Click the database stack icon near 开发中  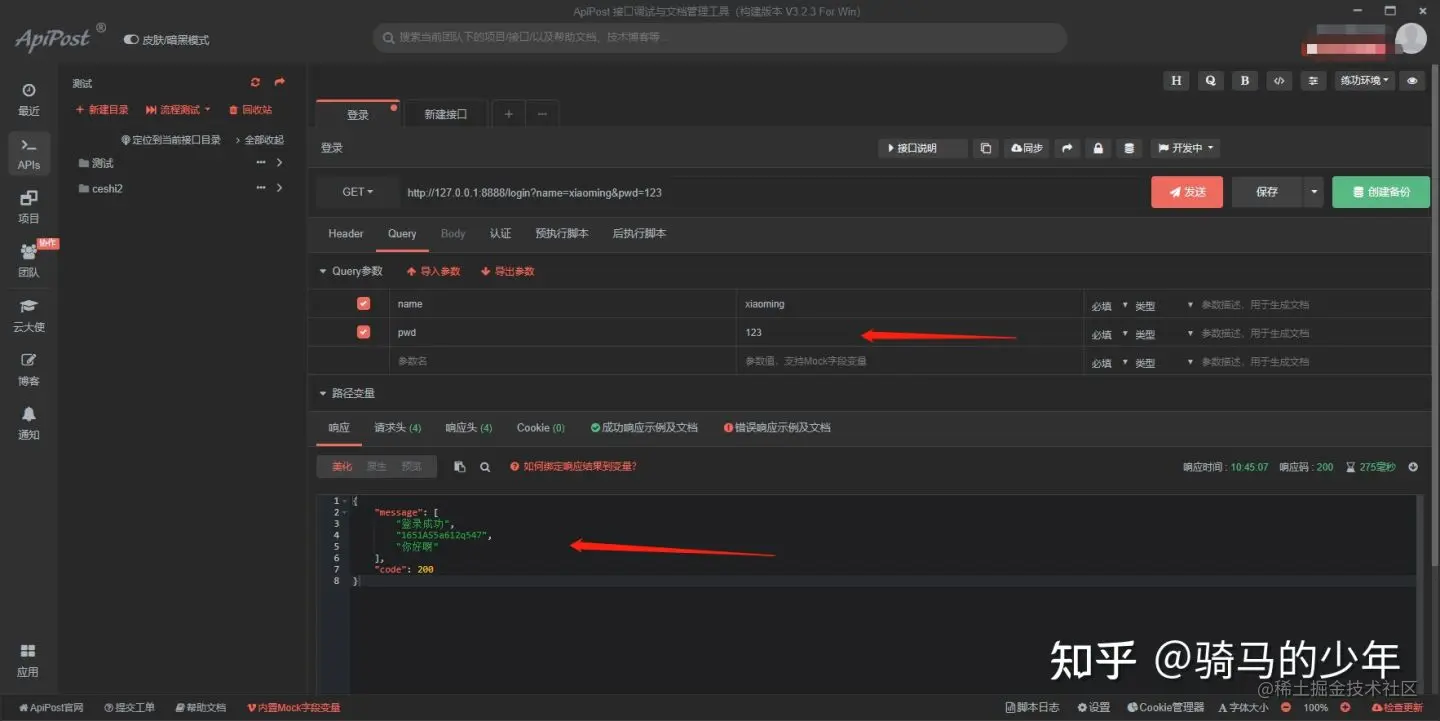(x=1129, y=148)
